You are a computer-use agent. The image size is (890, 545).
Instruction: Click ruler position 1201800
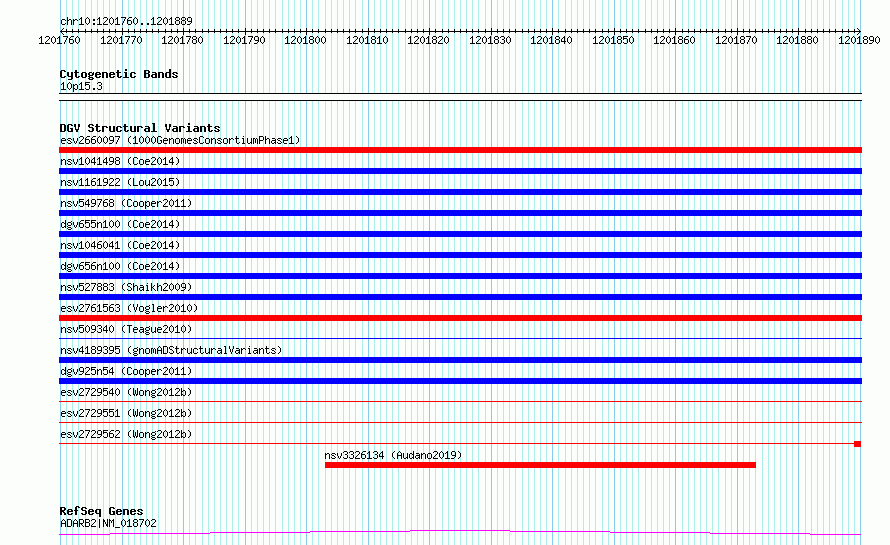(x=305, y=40)
